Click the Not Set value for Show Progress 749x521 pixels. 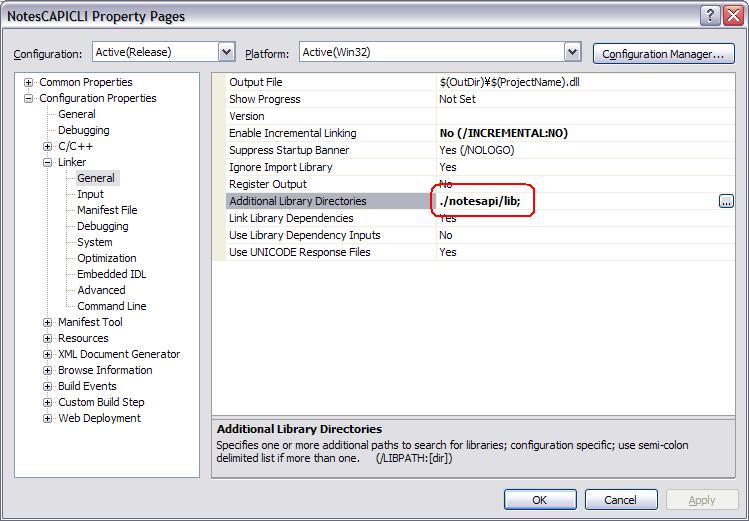click(457, 99)
